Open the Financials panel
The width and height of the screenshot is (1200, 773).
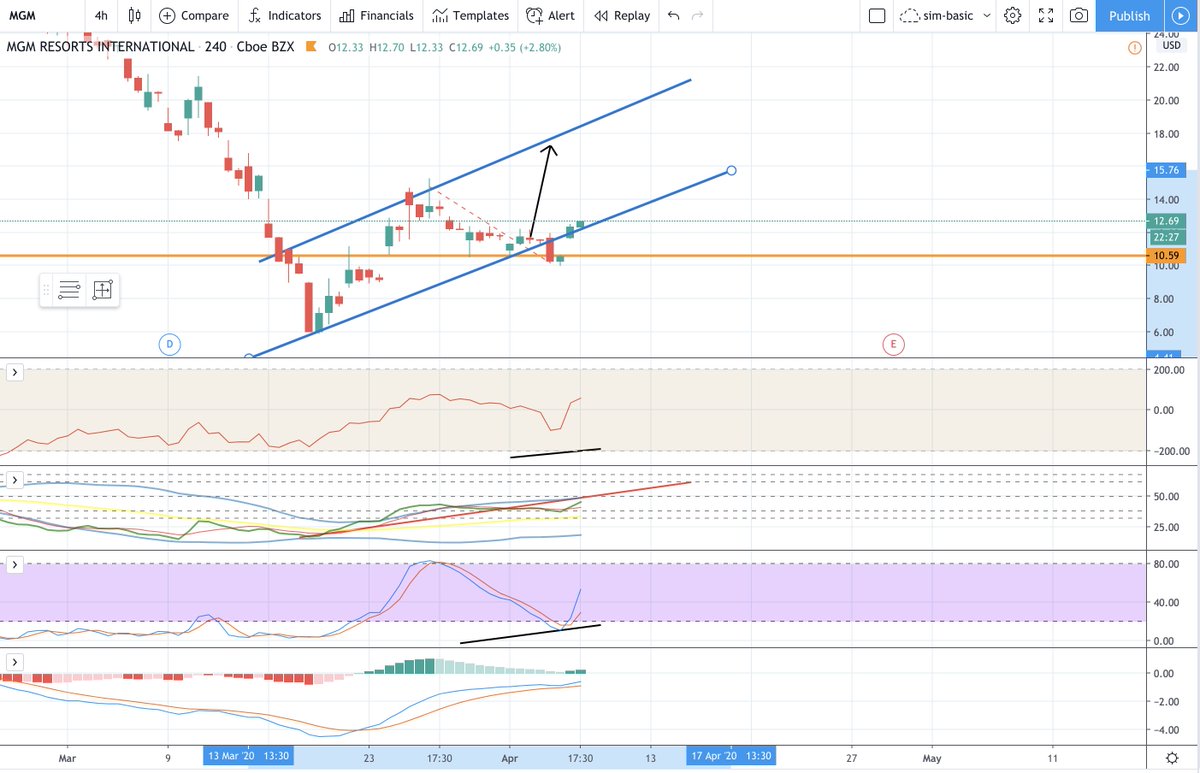click(376, 16)
